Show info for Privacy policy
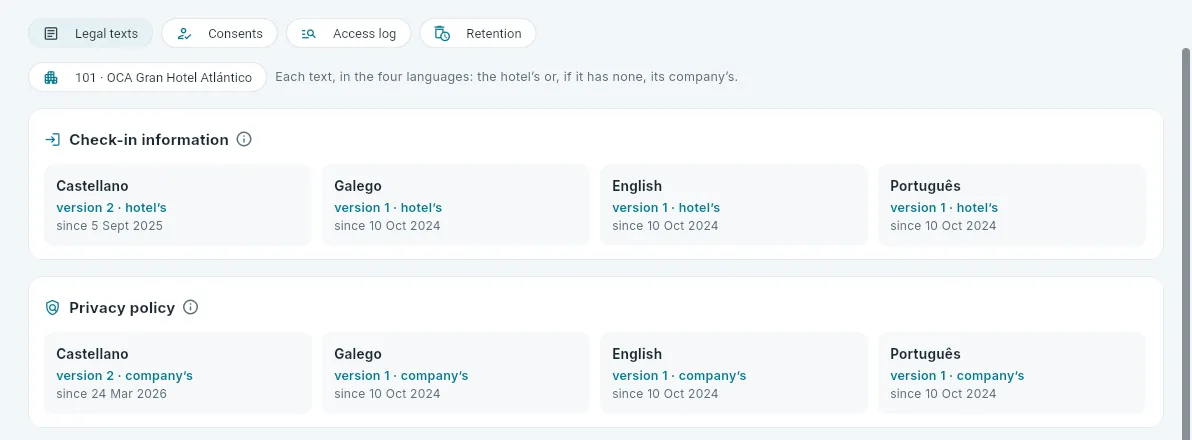Viewport: 1192px width, 440px height. point(191,308)
